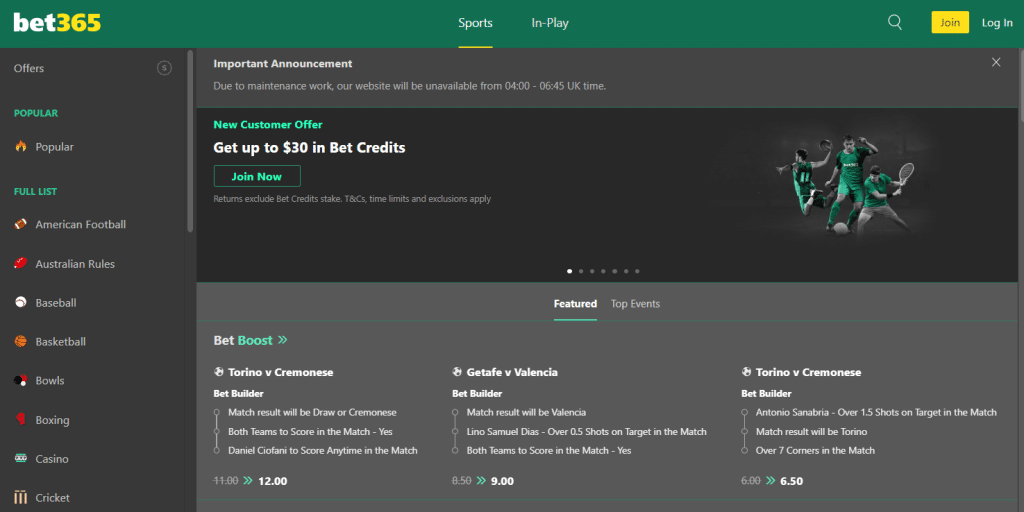Click the Baseball icon in sidebar
Image resolution: width=1024 pixels, height=512 pixels.
[21, 303]
